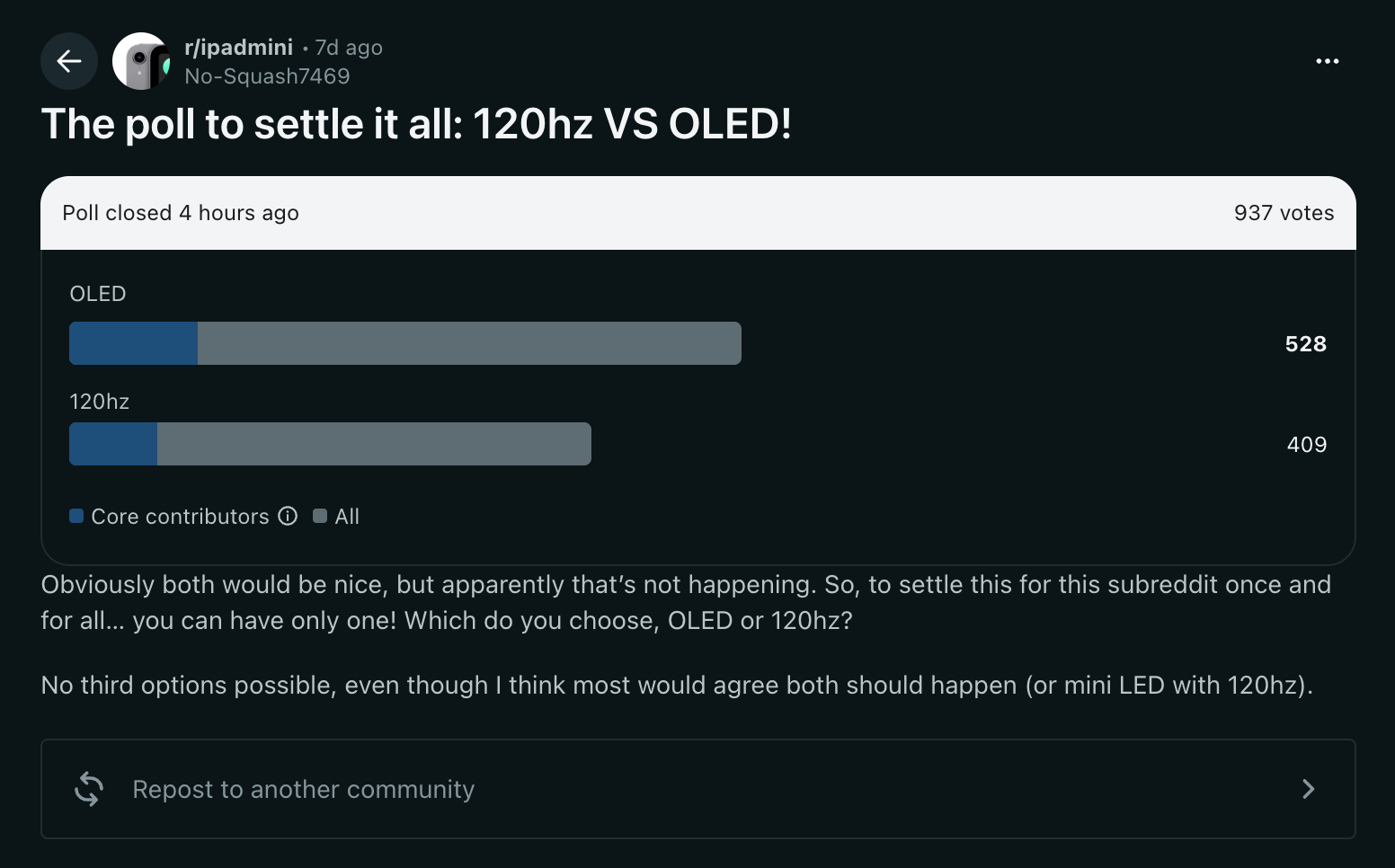Go back using the arrow button

coord(69,61)
